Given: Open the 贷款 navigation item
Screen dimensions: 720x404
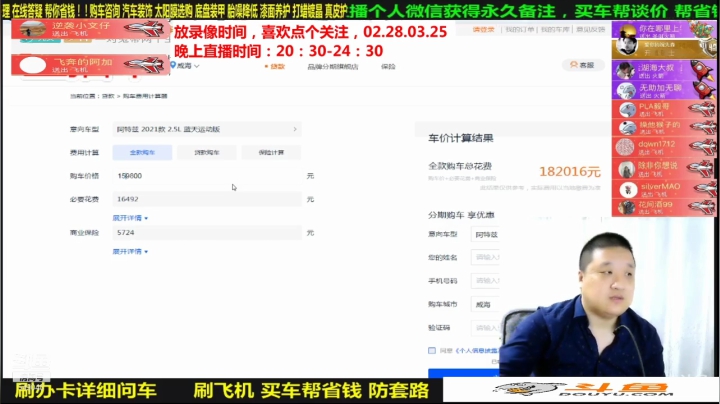Looking at the screenshot, I should 277,67.
